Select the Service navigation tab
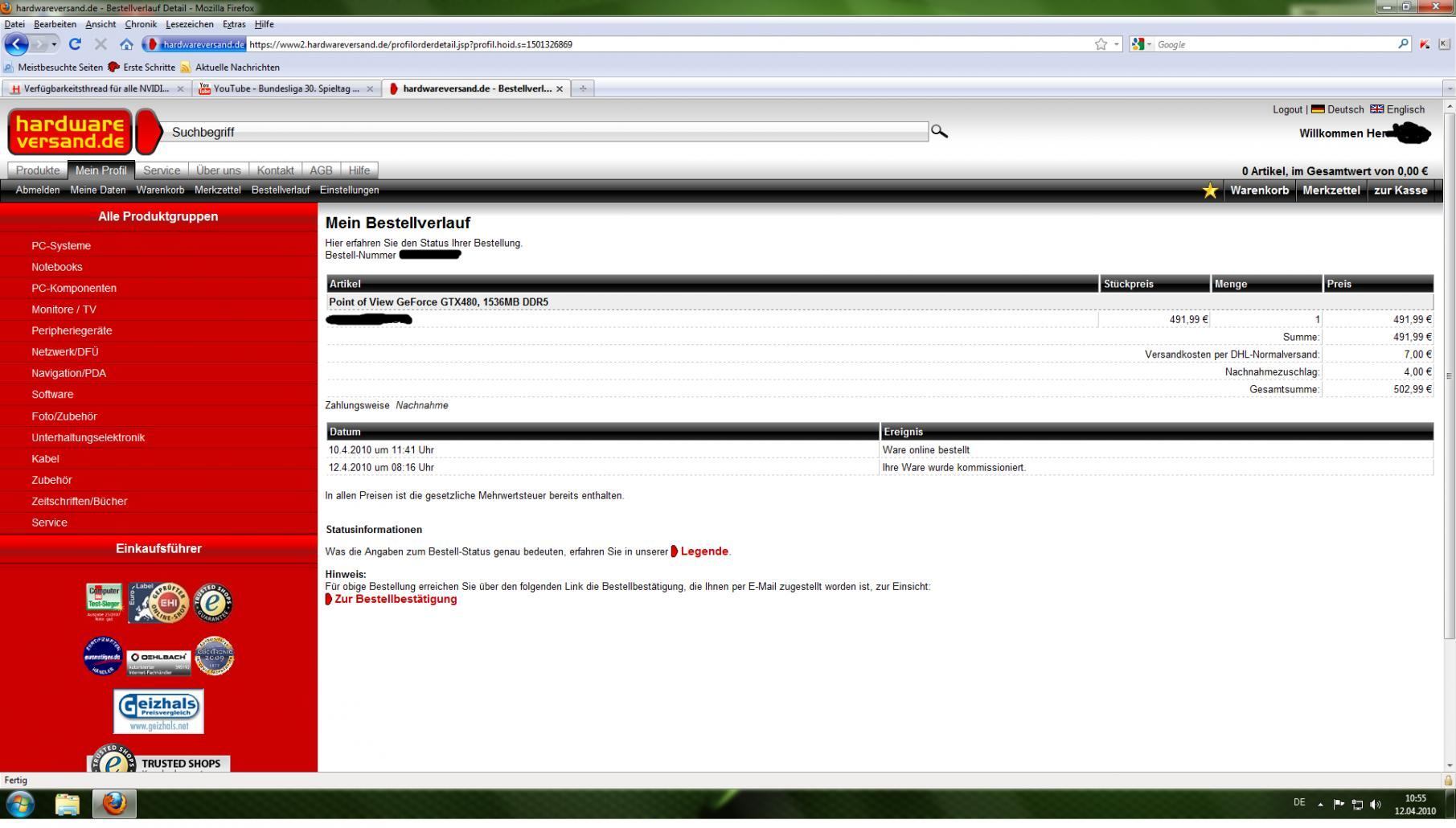The width and height of the screenshot is (1456, 828). (162, 170)
